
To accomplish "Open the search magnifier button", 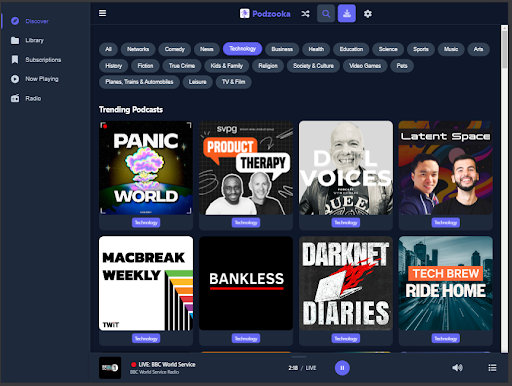I will 326,14.
